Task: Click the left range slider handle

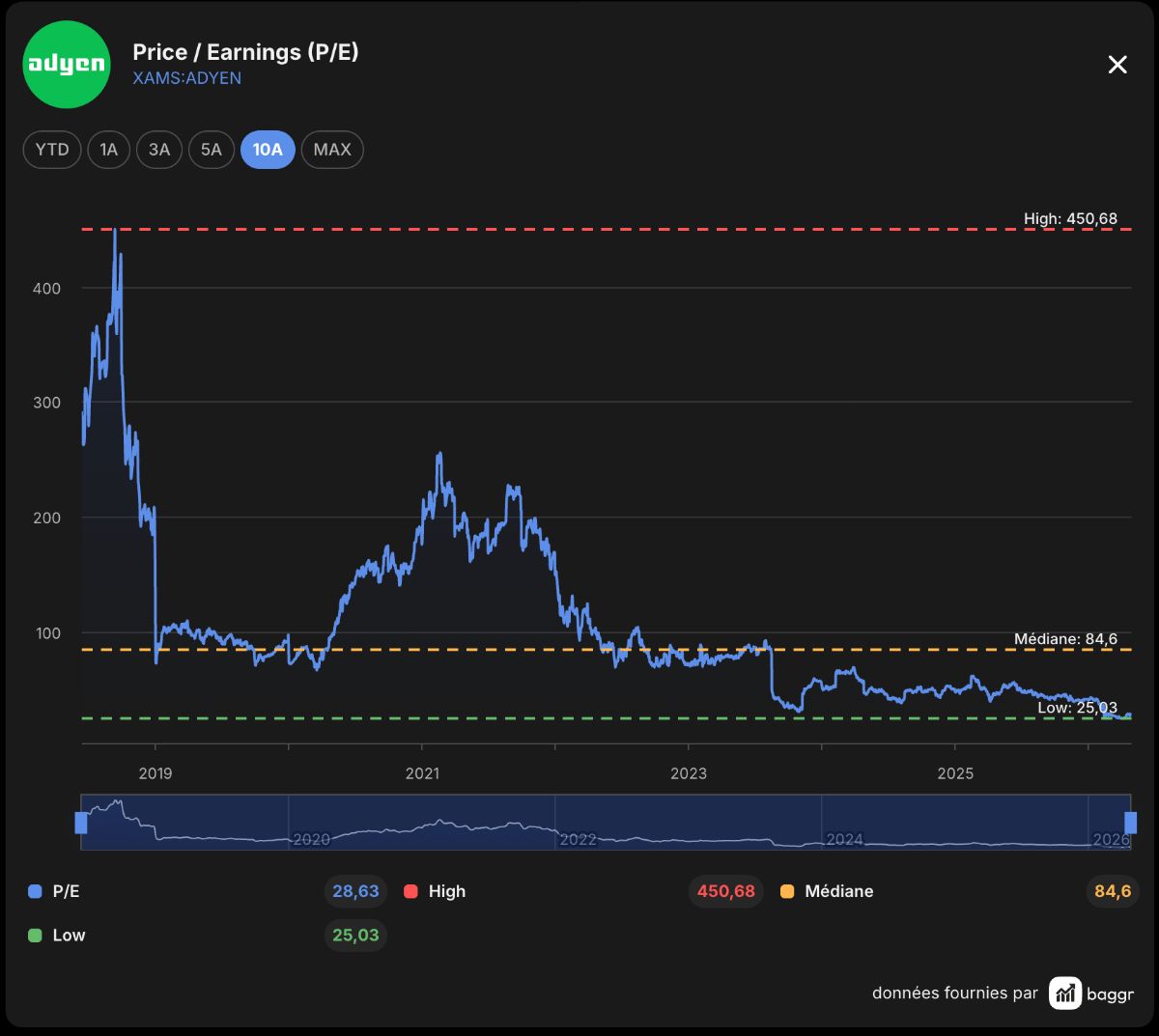Action: coord(81,823)
